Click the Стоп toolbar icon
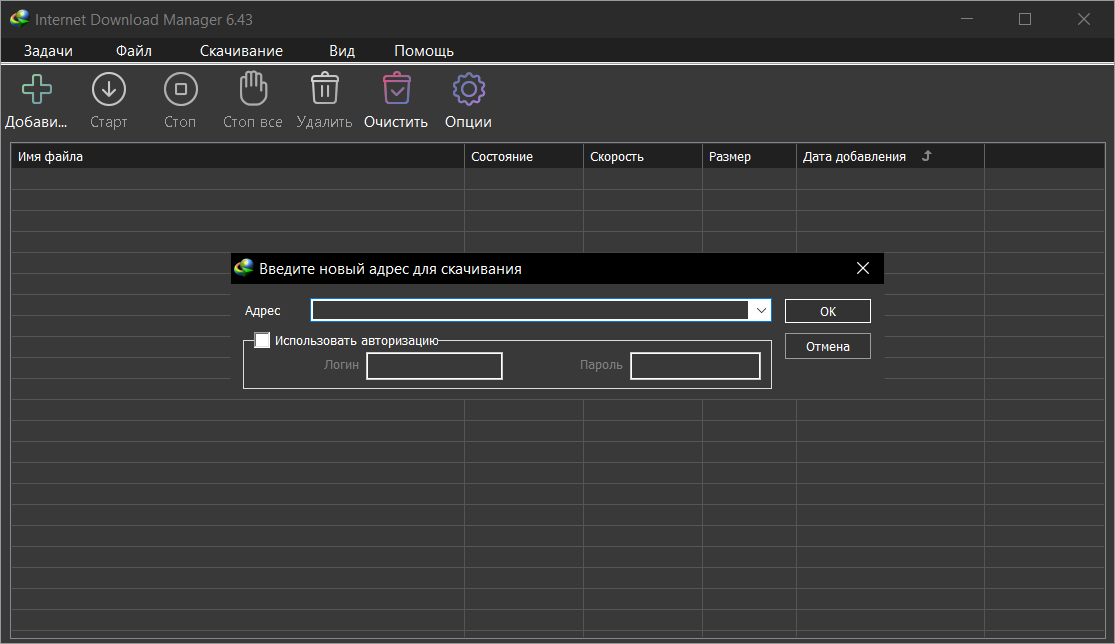 (181, 90)
